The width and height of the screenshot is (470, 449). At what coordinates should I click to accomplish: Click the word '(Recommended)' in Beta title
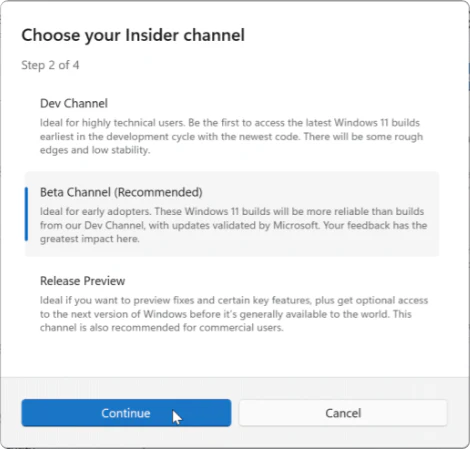pos(158,192)
